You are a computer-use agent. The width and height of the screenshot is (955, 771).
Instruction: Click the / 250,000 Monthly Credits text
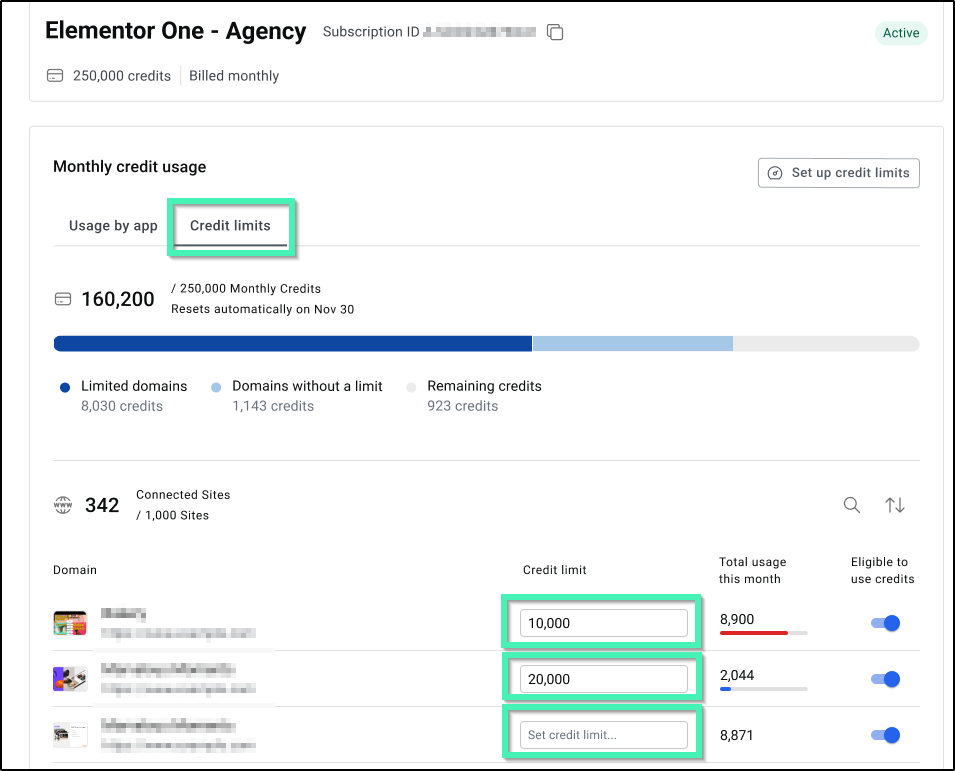coord(246,289)
